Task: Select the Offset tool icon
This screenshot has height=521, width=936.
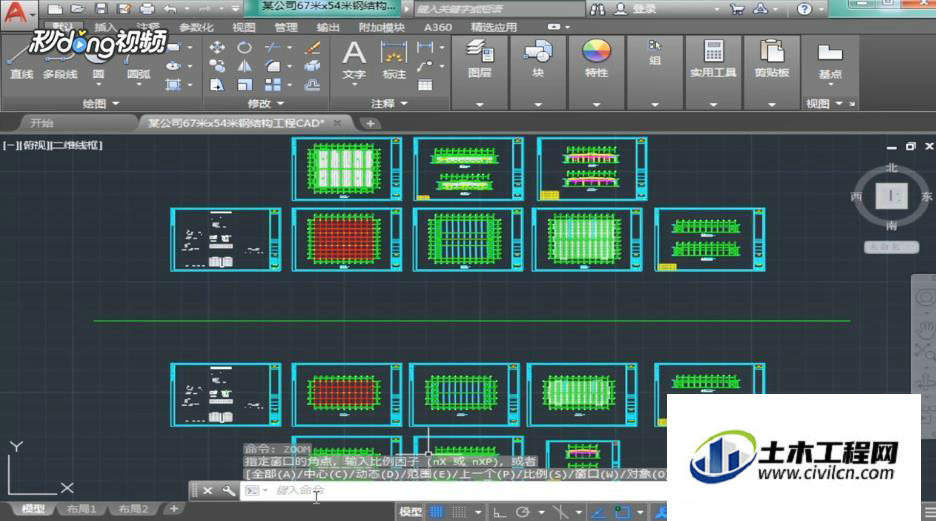Action: (312, 85)
